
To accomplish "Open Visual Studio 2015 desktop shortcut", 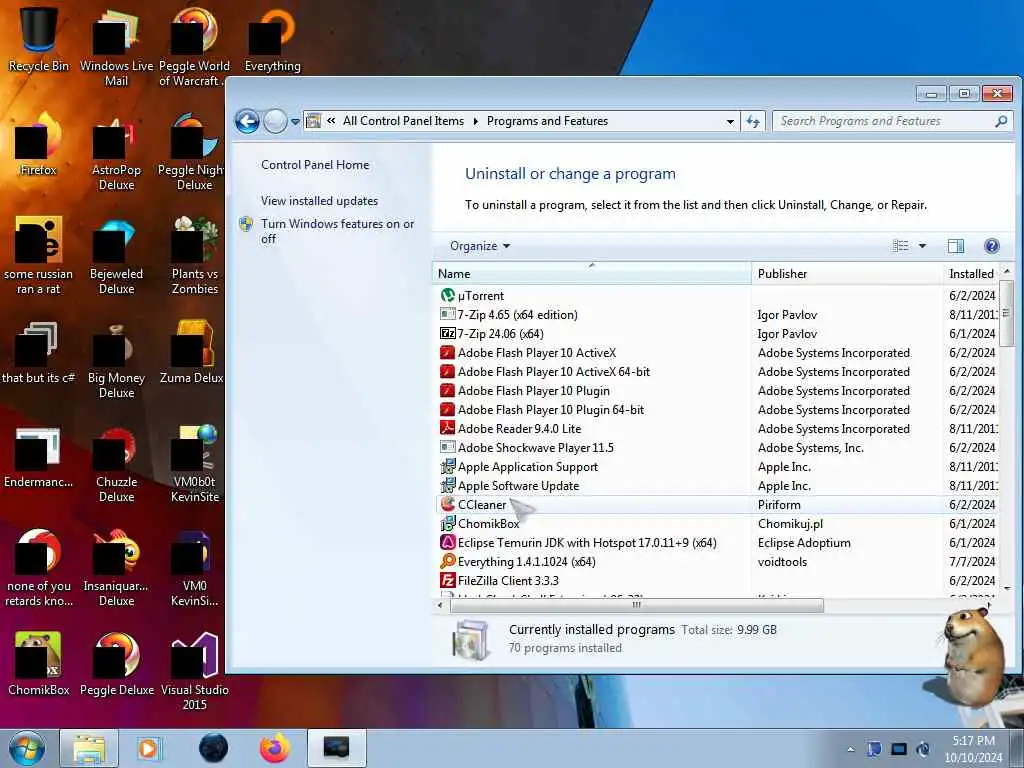I will point(195,671).
